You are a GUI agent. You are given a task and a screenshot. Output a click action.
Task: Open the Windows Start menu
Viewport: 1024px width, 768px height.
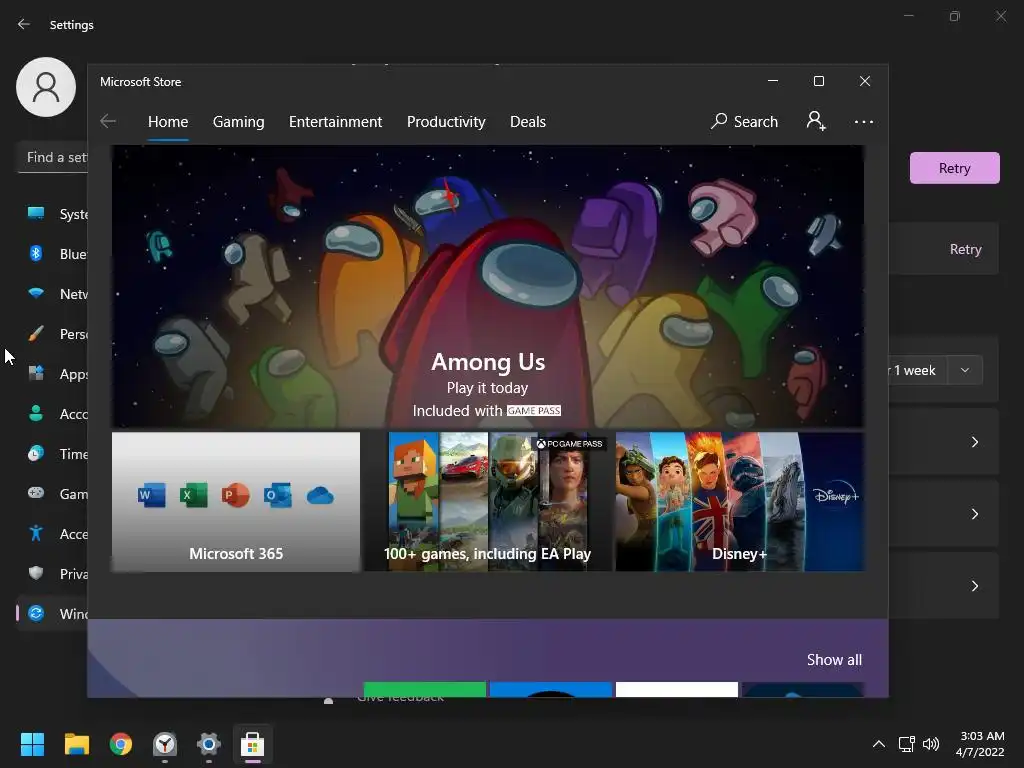coord(32,744)
